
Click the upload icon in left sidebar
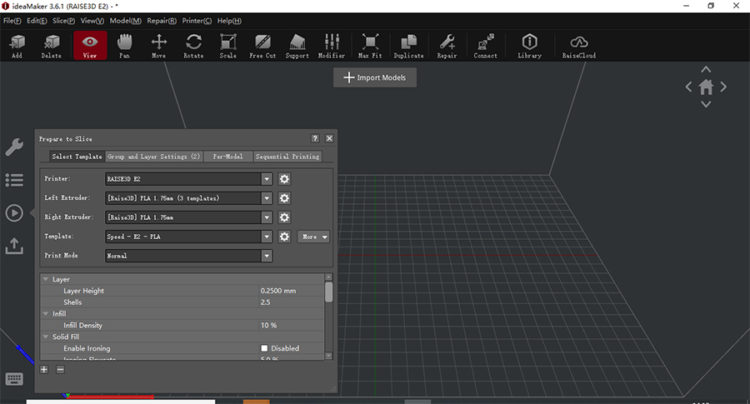(14, 246)
